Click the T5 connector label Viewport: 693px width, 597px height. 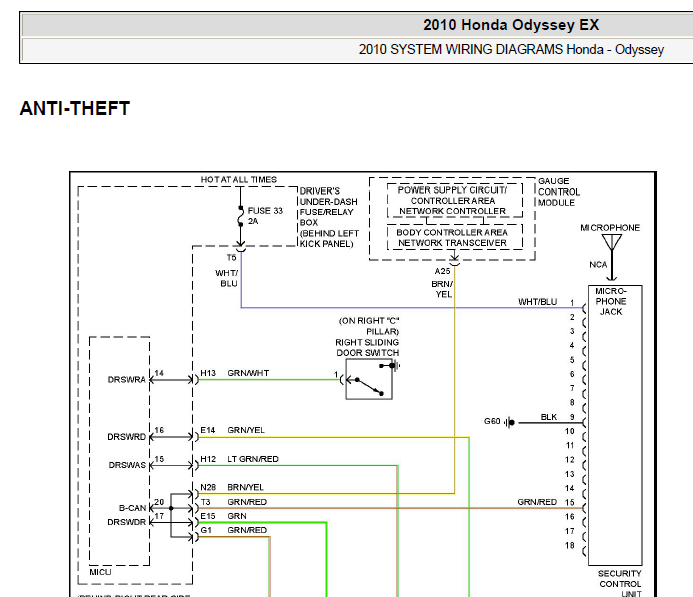(232, 258)
